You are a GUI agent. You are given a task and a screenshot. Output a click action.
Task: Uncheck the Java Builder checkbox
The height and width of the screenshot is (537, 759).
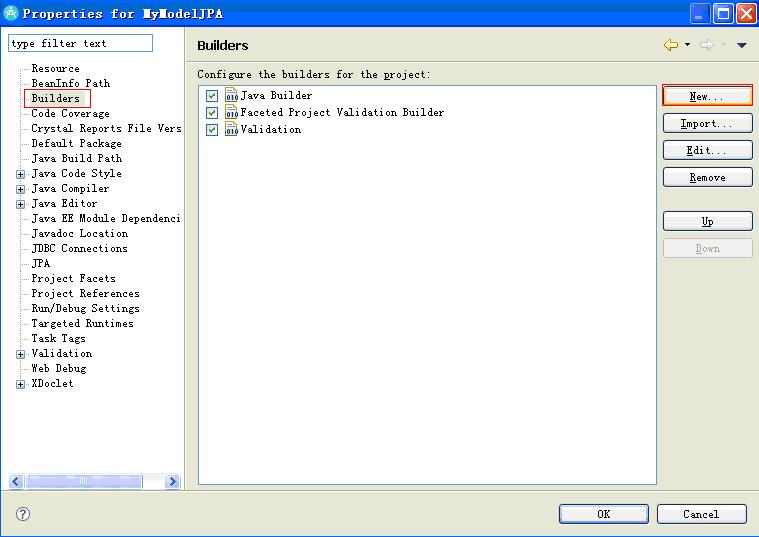point(212,95)
